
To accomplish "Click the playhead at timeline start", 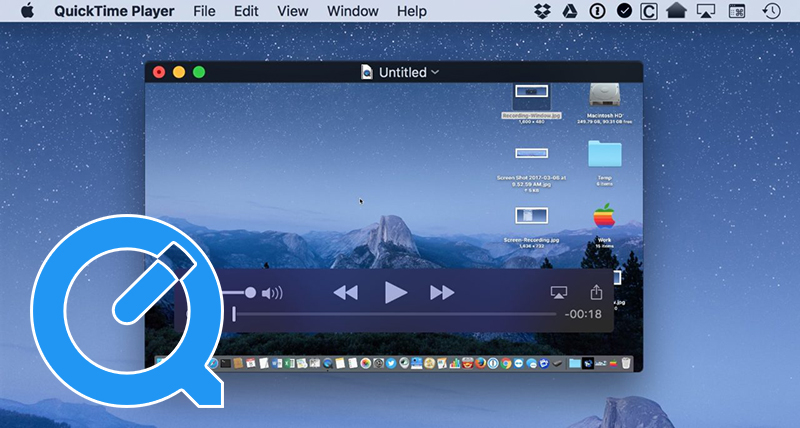I will pyautogui.click(x=234, y=314).
